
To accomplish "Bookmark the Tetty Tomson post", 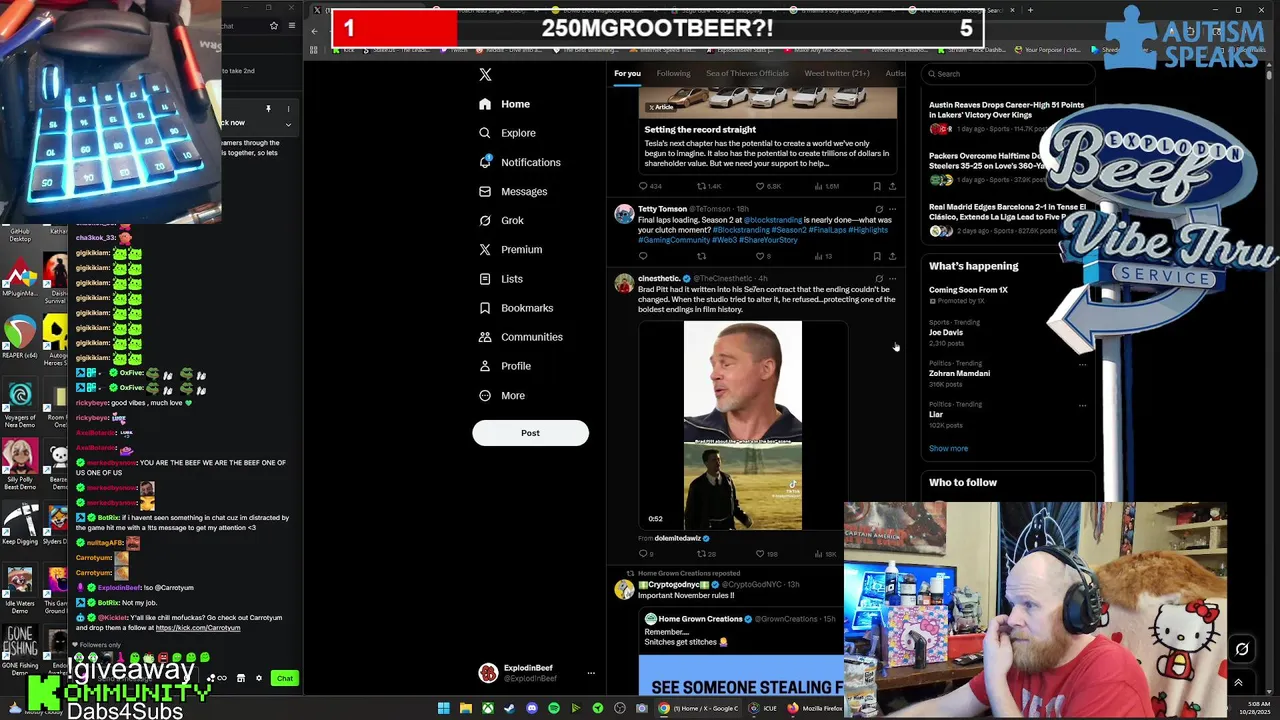I will (877, 256).
